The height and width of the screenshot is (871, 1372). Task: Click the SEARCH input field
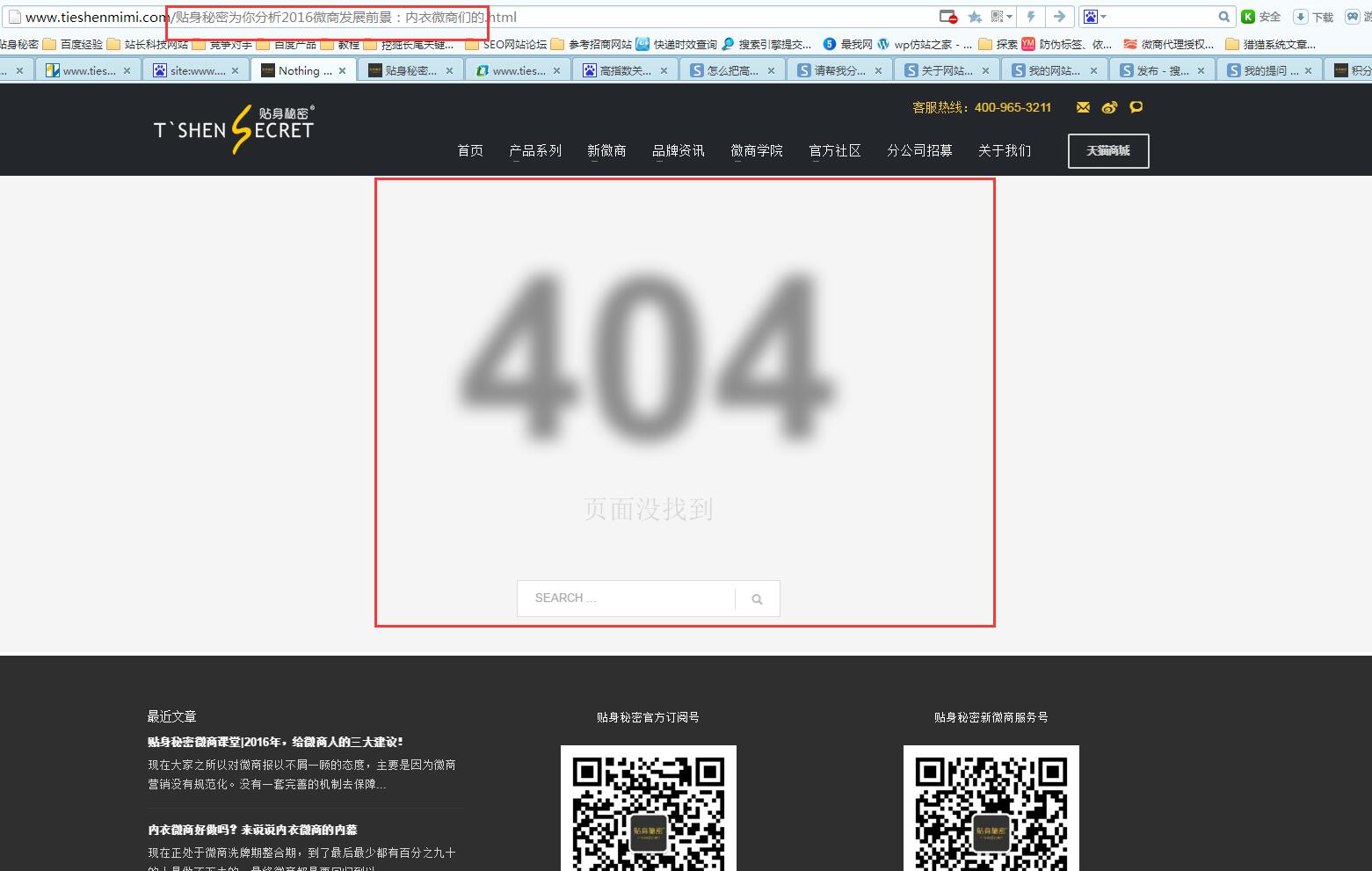click(626, 599)
